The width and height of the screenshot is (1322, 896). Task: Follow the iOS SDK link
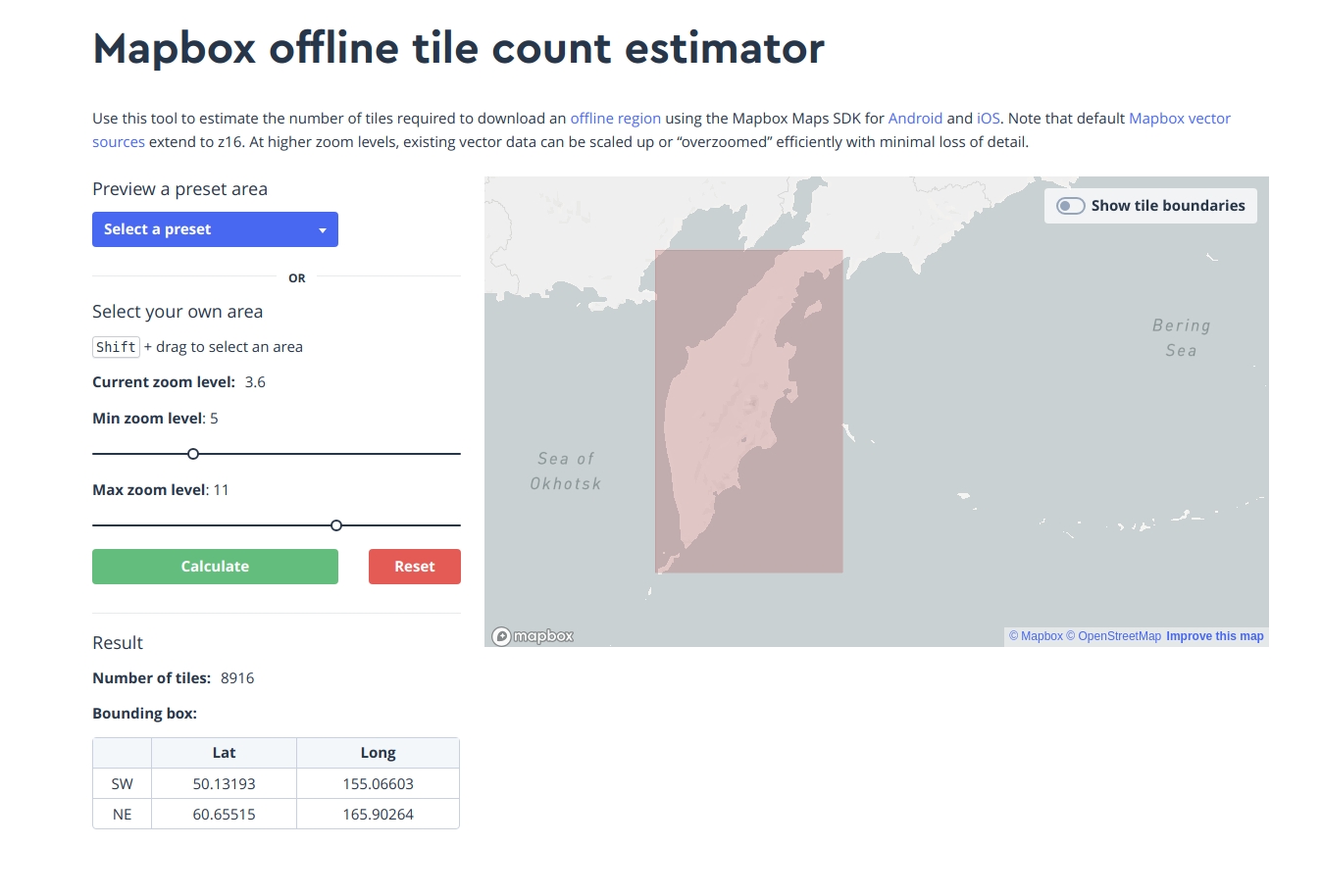(x=988, y=119)
